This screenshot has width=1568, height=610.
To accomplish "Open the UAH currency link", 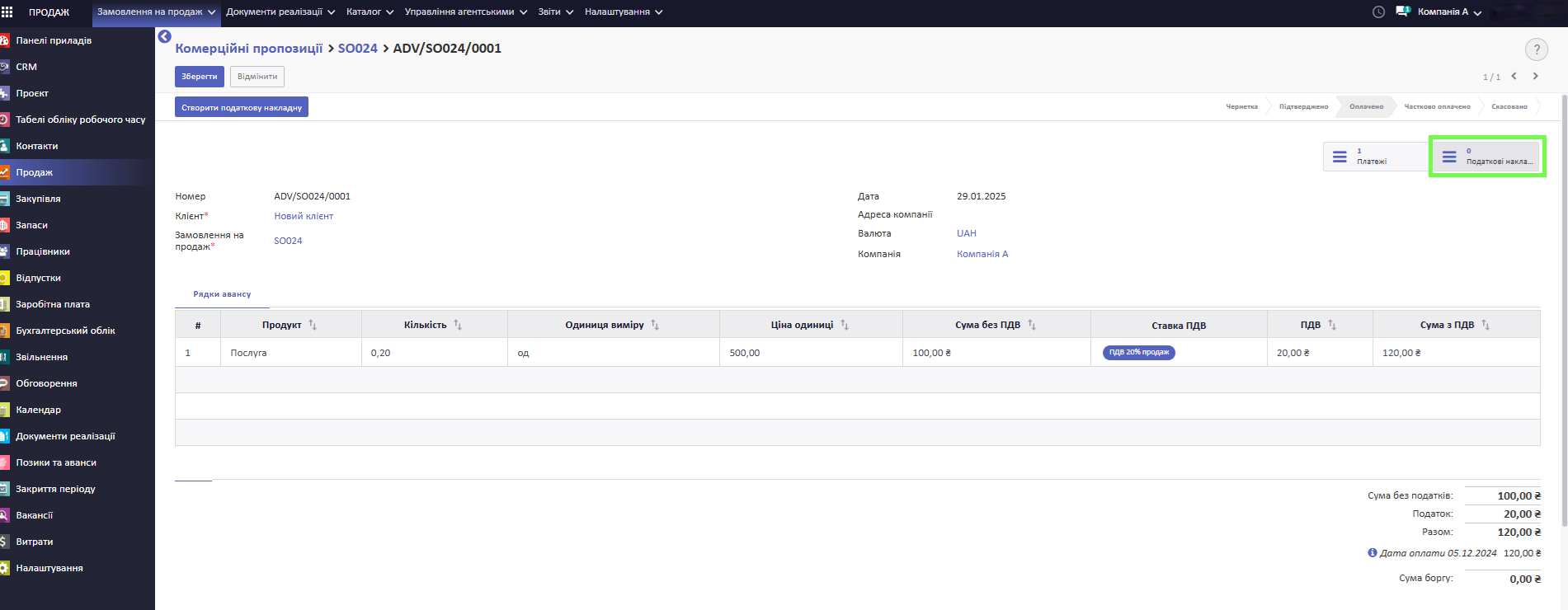I will [966, 233].
